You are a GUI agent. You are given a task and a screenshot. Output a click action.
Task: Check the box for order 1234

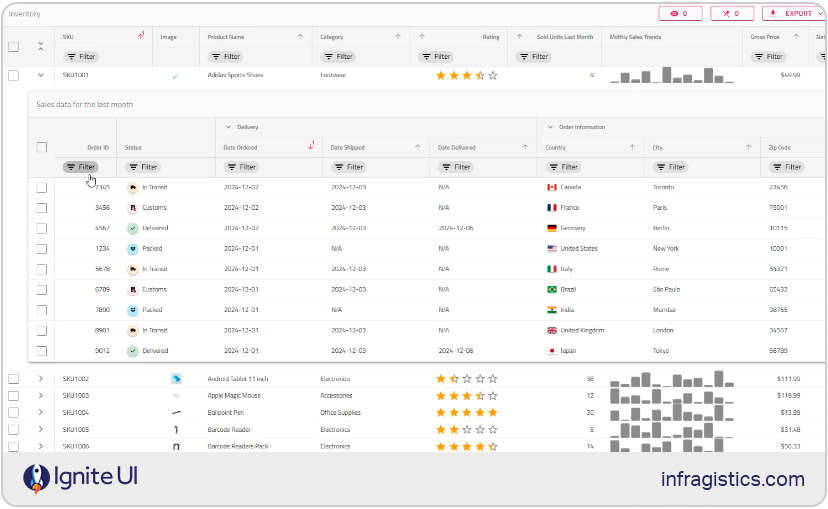tap(42, 248)
